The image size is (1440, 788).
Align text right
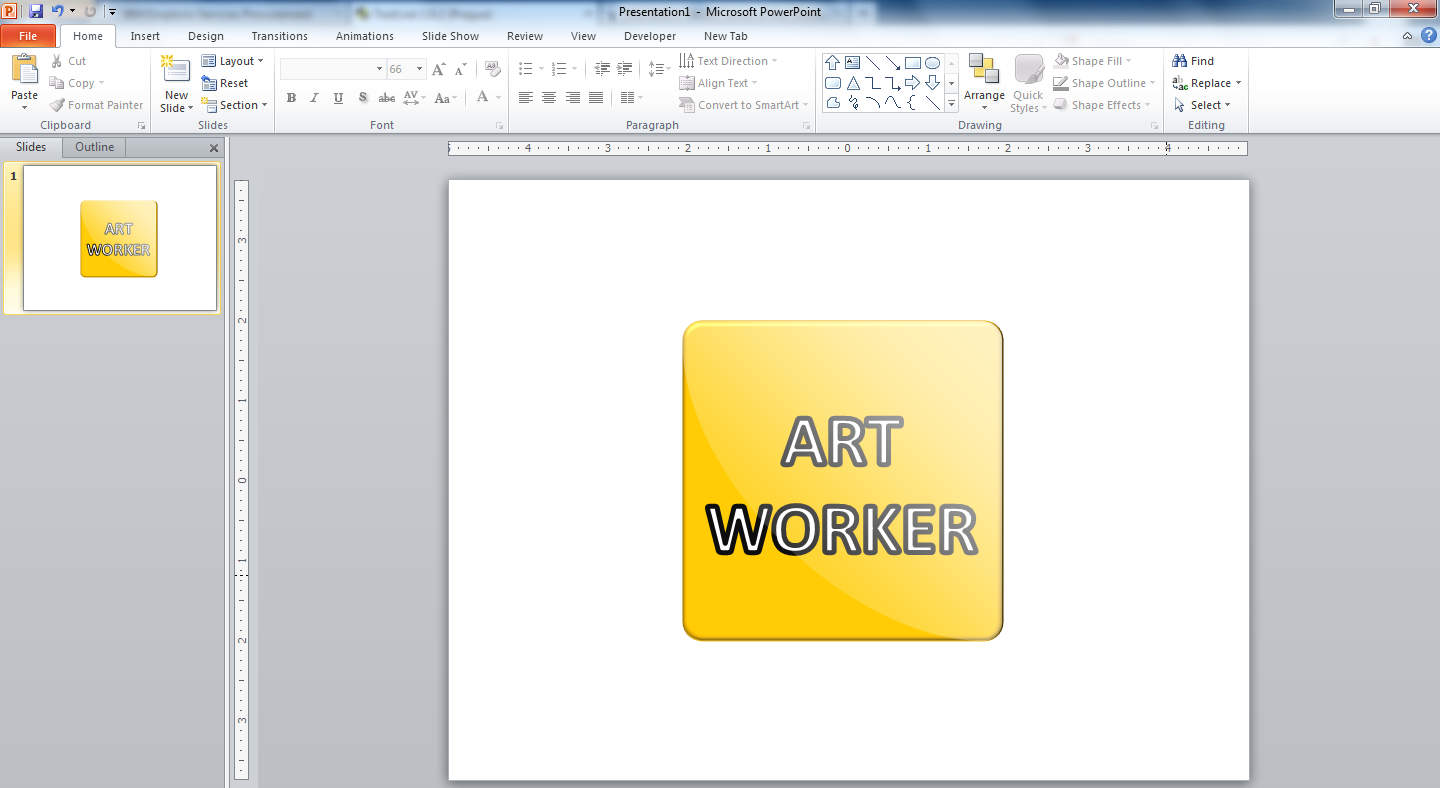pyautogui.click(x=573, y=97)
